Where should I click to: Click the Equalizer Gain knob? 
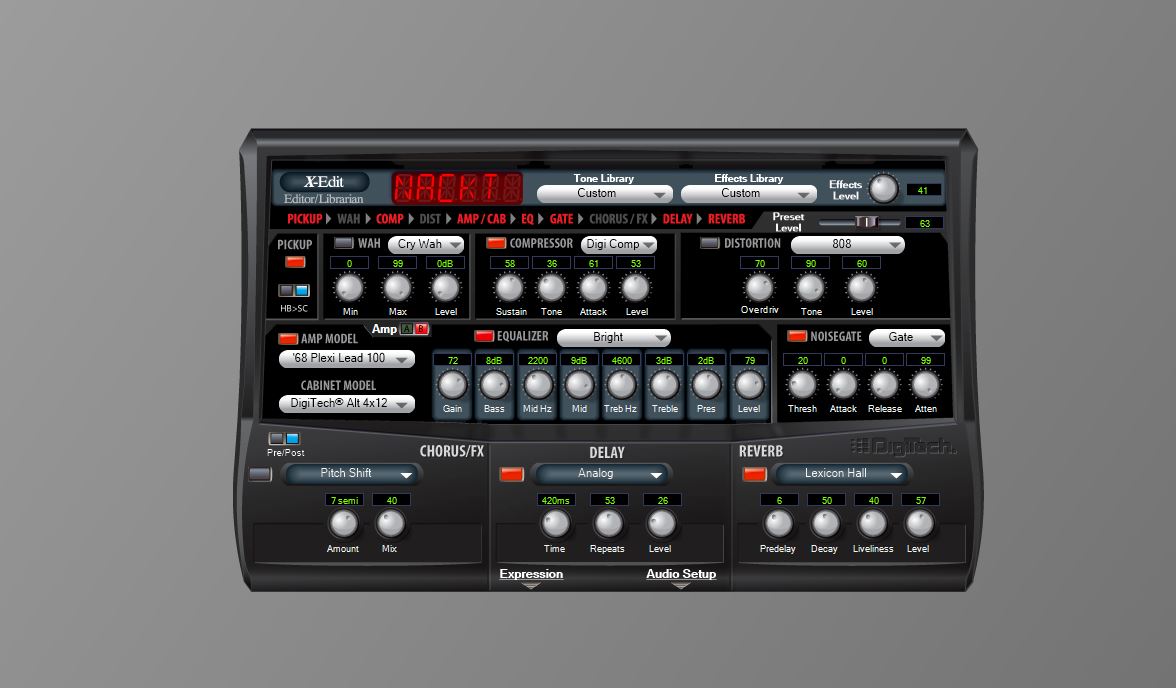tap(452, 385)
